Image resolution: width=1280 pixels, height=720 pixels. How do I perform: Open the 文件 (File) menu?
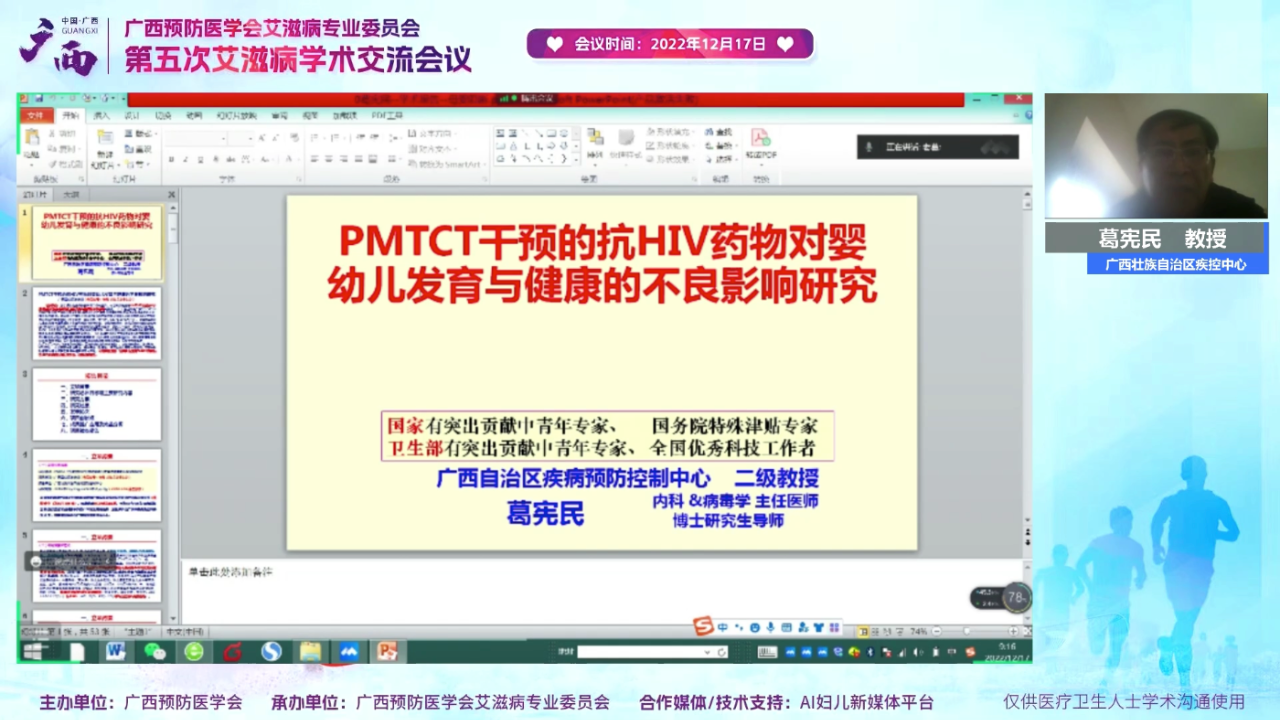(x=38, y=115)
